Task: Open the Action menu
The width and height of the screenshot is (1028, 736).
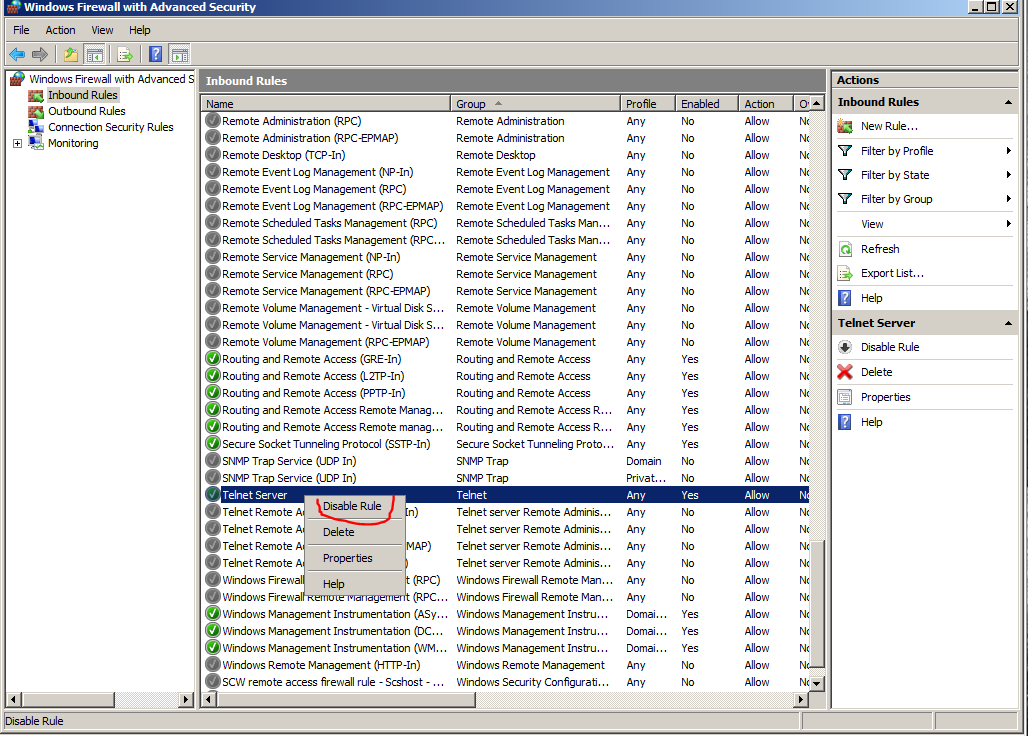Action: click(60, 30)
